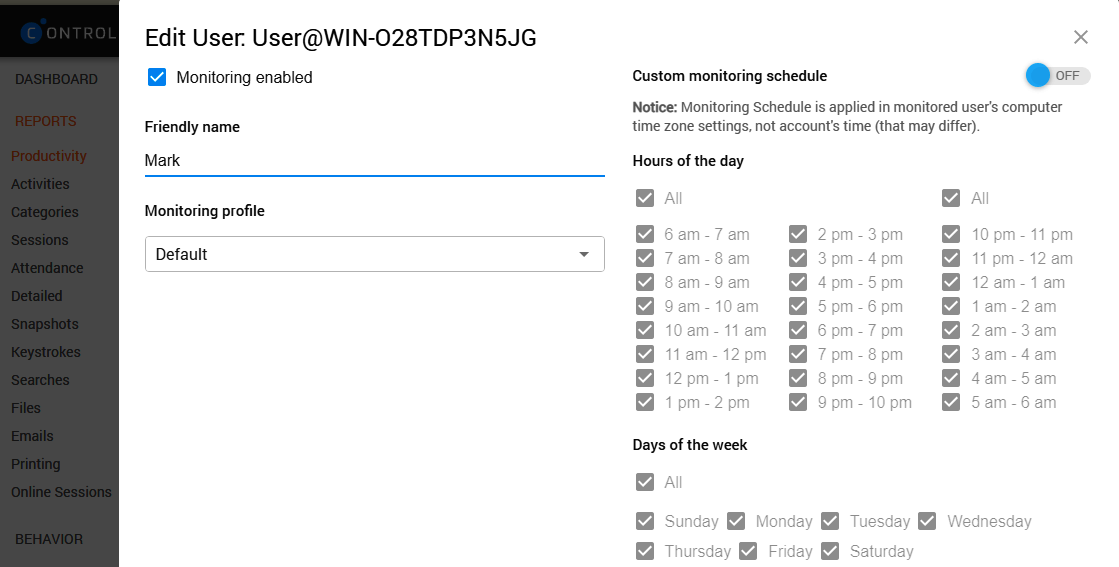
Task: Open the Files report
Action: pyautogui.click(x=26, y=408)
